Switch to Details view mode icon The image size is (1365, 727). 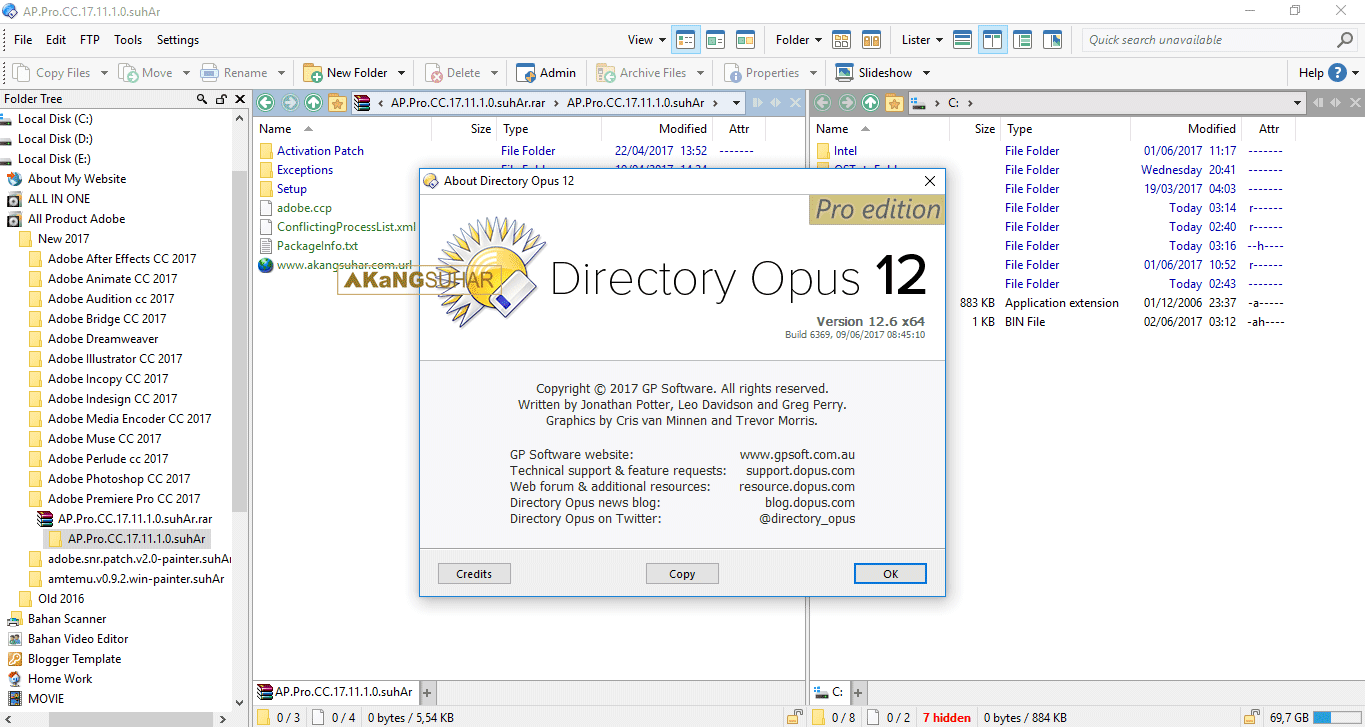point(686,40)
